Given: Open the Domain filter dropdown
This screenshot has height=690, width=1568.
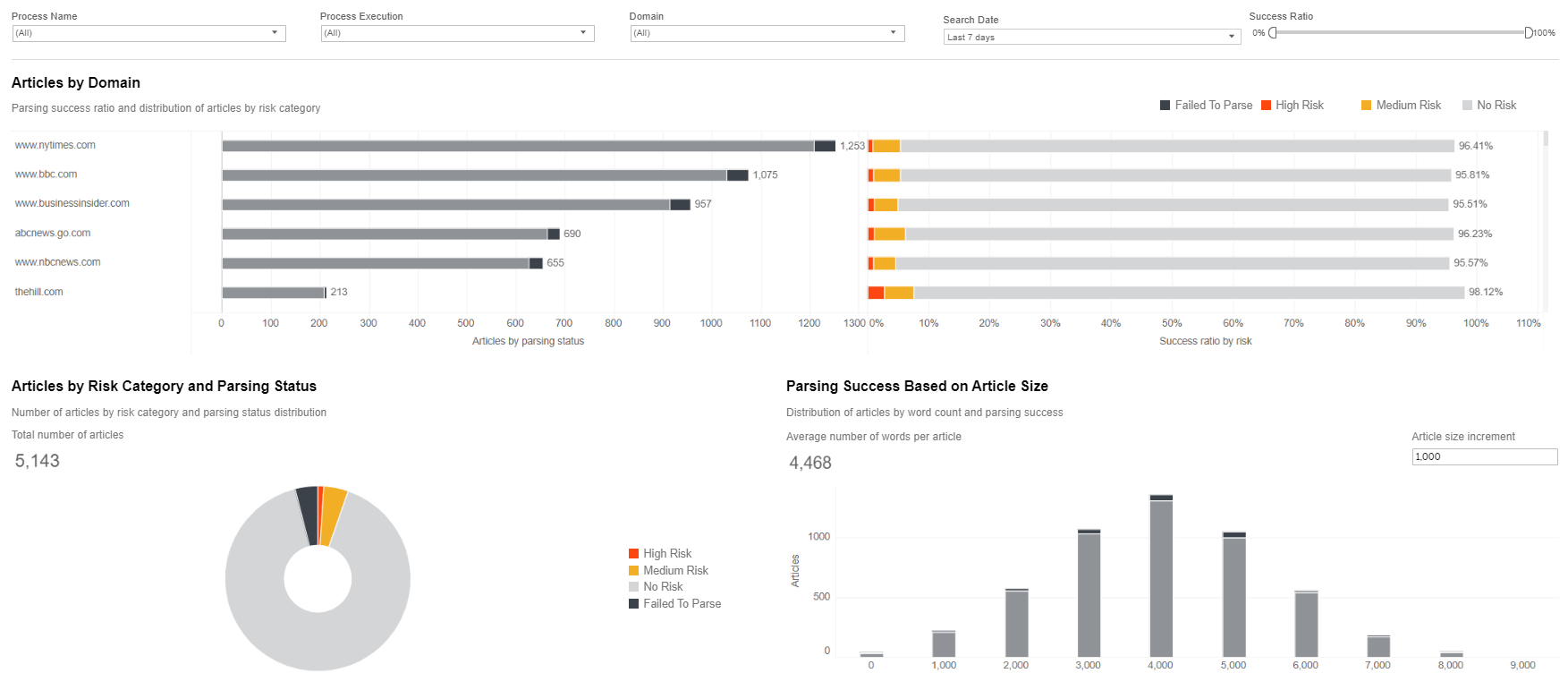Looking at the screenshot, I should 767,33.
